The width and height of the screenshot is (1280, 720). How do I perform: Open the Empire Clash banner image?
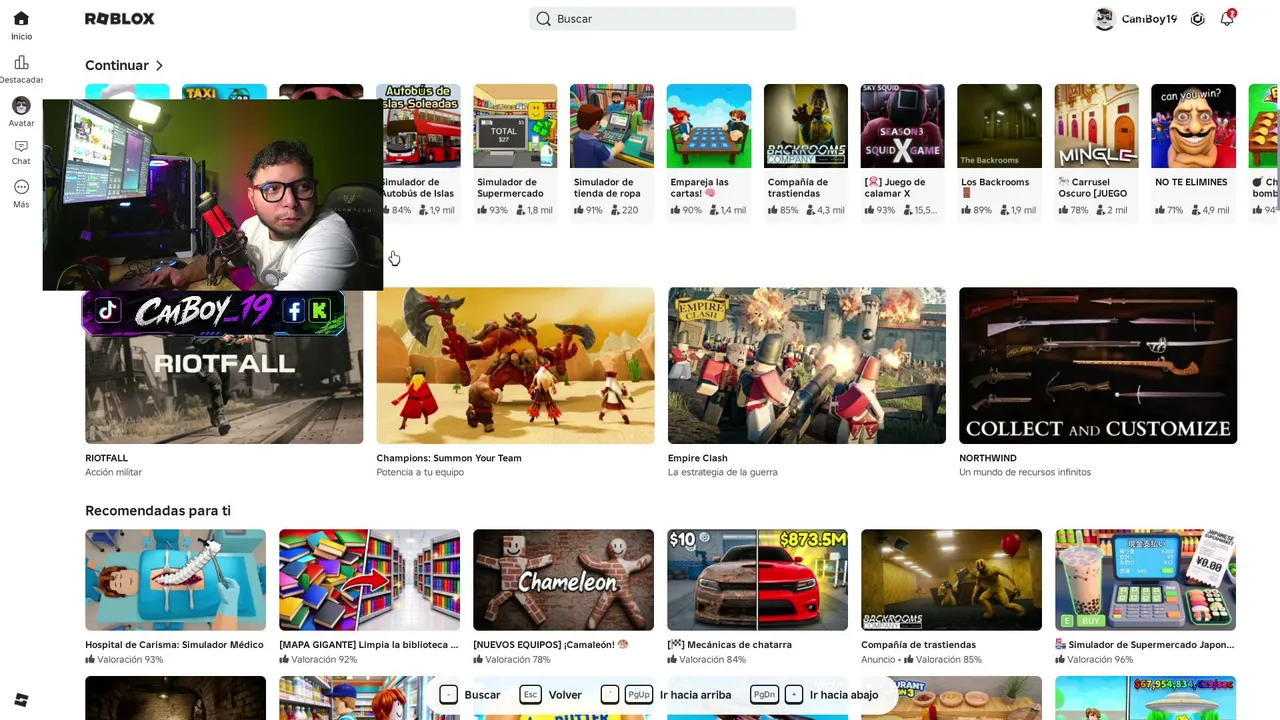click(807, 366)
